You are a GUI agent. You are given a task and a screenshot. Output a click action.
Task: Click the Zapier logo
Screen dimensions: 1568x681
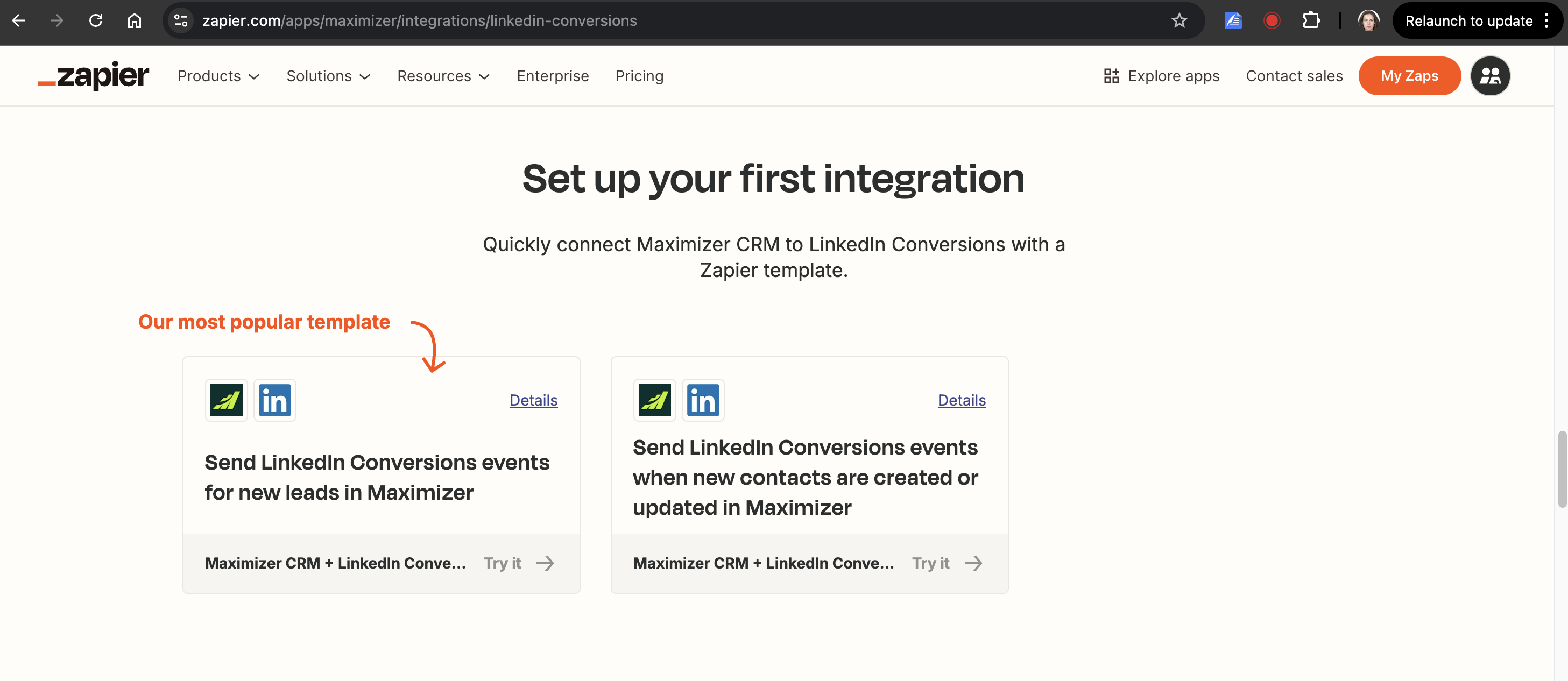click(94, 75)
